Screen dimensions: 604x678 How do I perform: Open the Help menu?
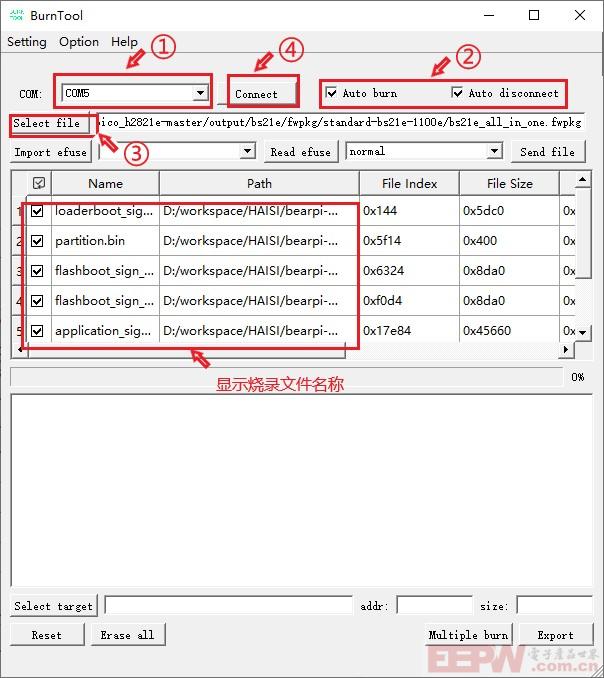(x=124, y=42)
